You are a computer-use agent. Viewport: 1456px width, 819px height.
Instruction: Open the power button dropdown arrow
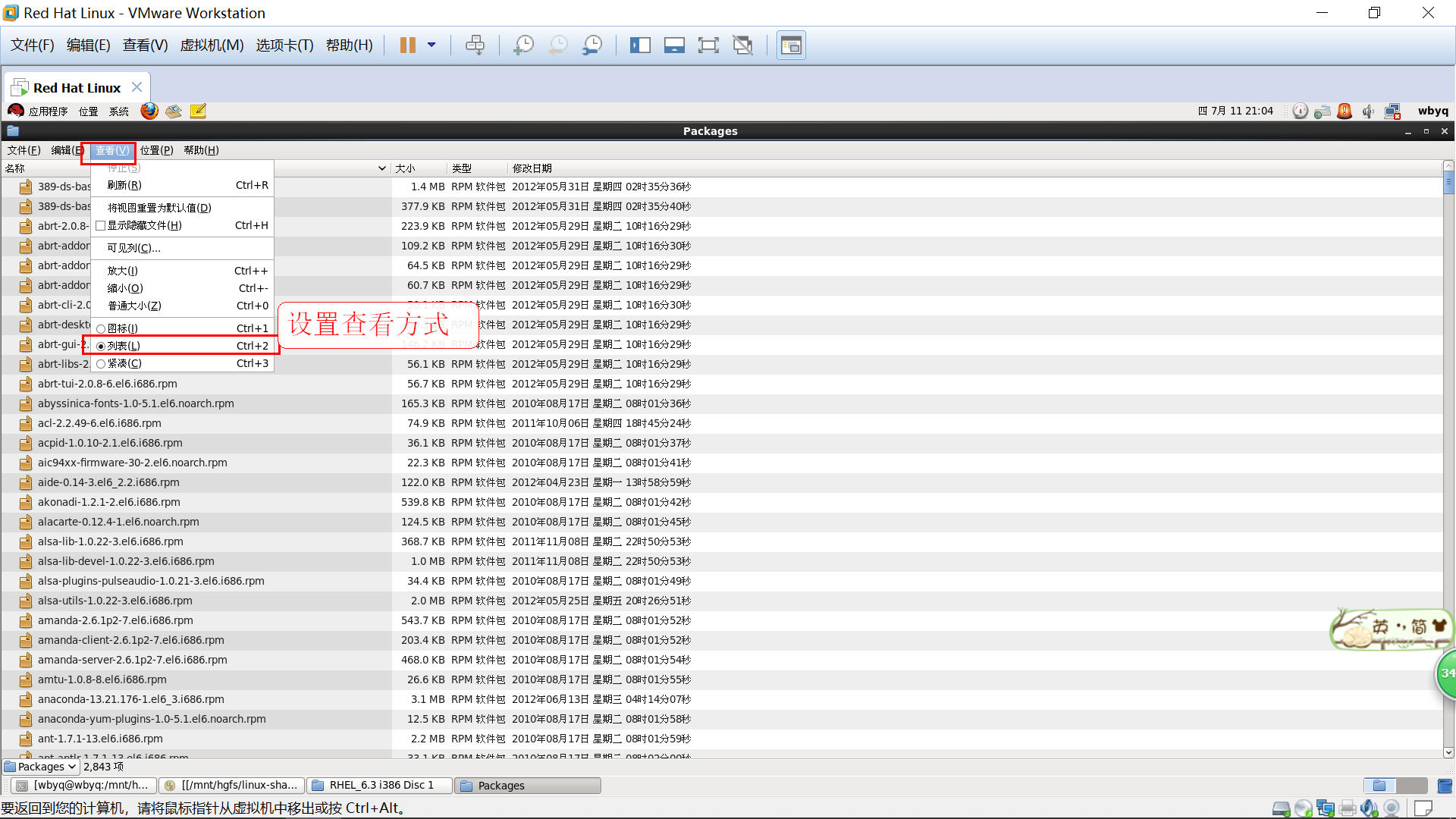(431, 45)
